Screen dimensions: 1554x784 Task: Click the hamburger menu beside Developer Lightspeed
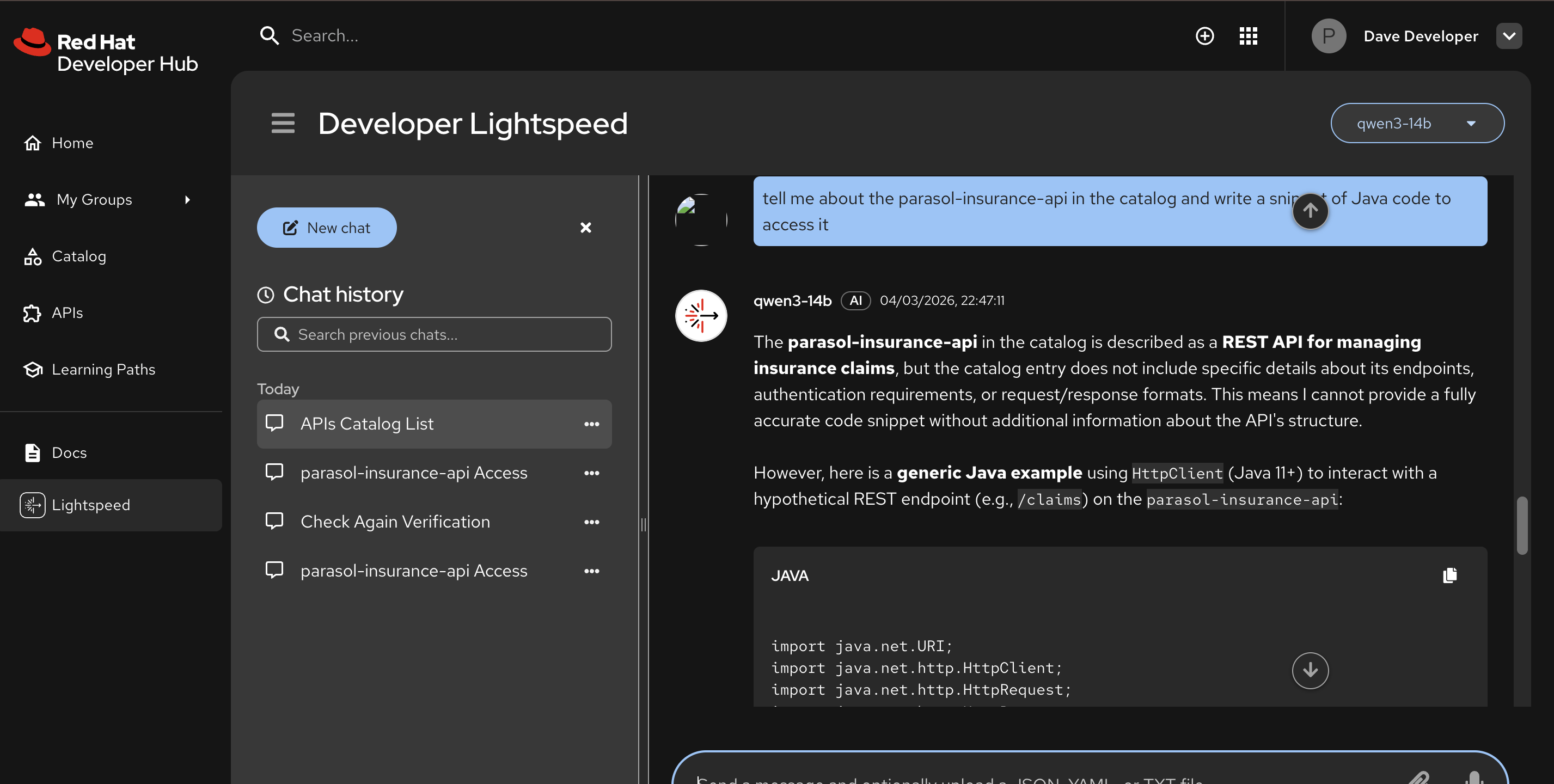283,123
